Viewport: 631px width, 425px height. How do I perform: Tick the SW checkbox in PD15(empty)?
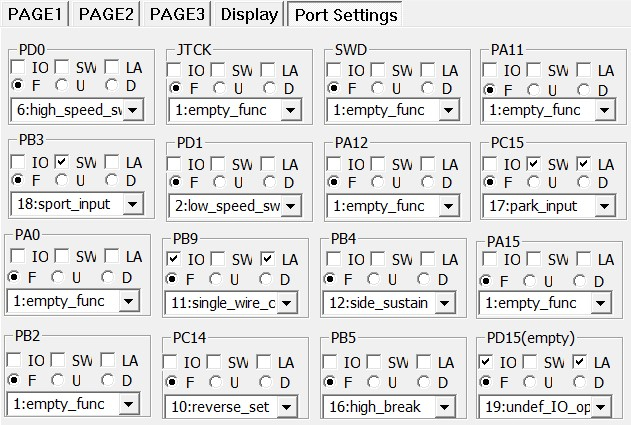535,361
